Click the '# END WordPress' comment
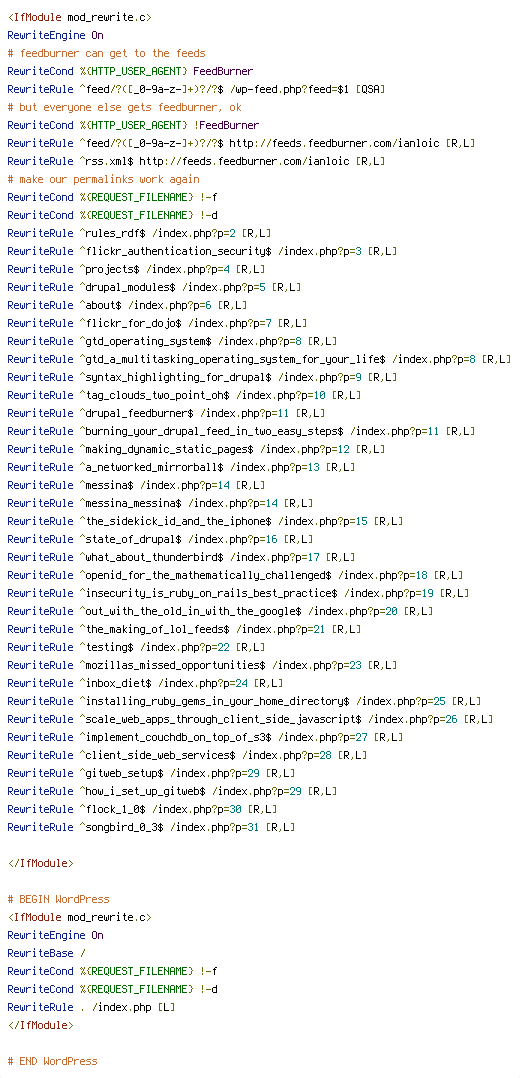 (53, 1061)
